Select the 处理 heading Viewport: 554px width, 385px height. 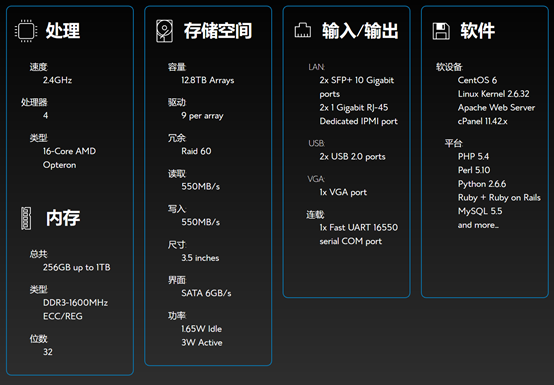point(63,31)
